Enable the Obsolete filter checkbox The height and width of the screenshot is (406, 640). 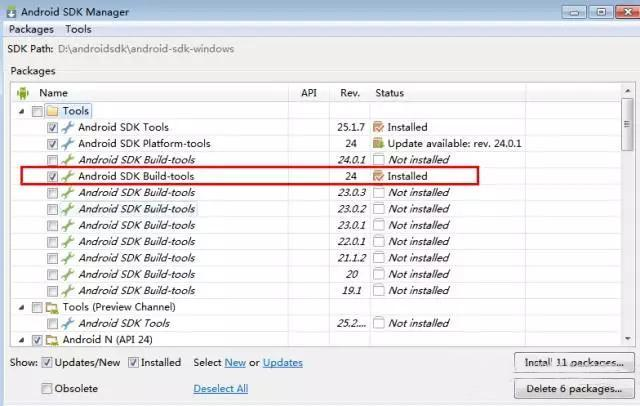coord(47,388)
